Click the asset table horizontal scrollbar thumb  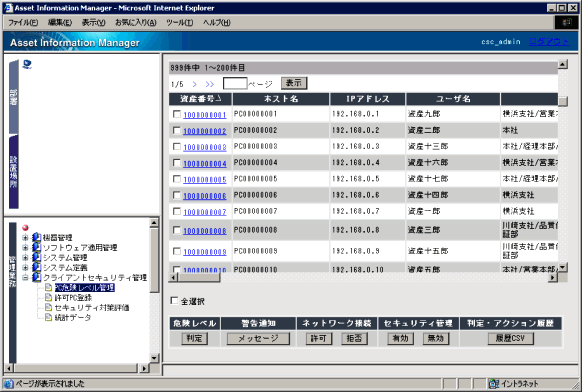(x=199, y=277)
